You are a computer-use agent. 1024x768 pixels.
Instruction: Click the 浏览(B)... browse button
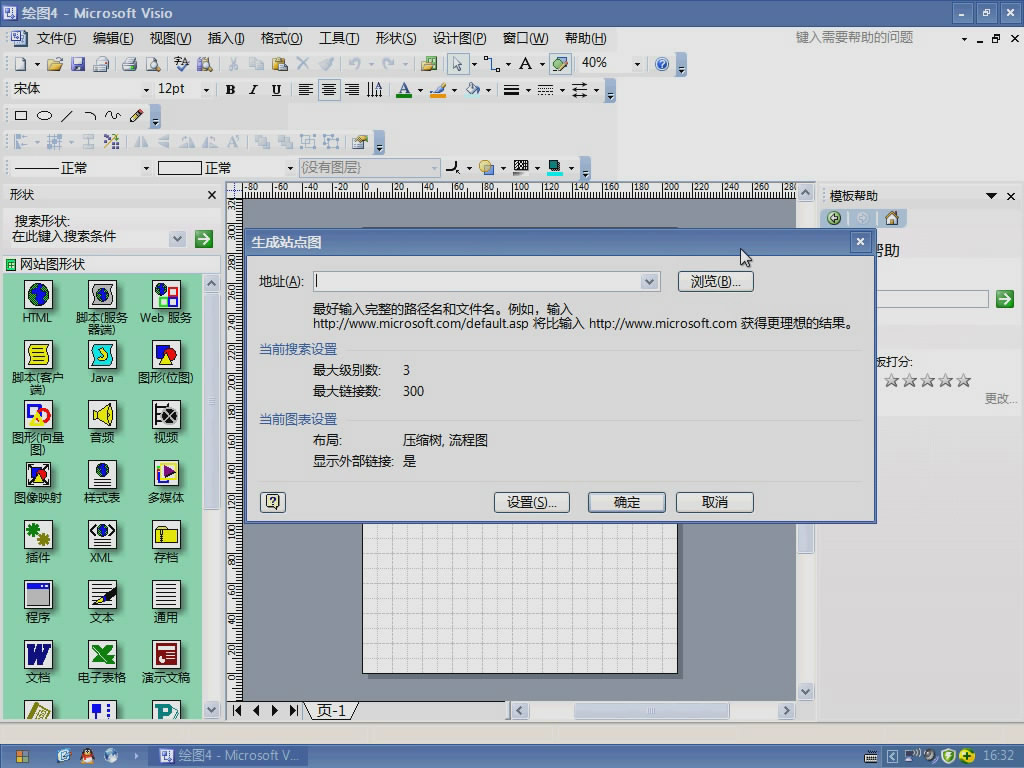pos(716,281)
